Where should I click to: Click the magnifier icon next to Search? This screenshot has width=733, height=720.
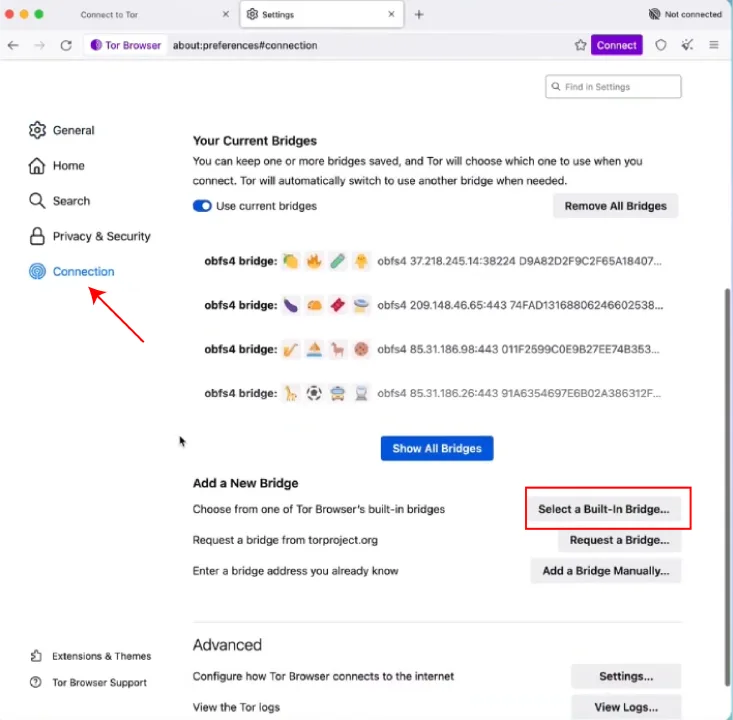coord(37,201)
